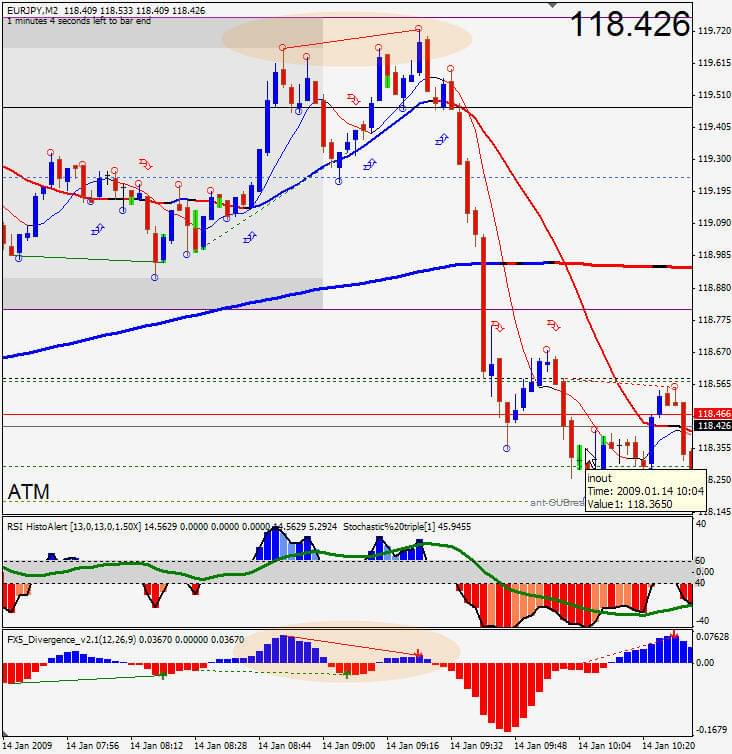The height and width of the screenshot is (754, 732).
Task: Click the 14 Jan 08:28 time axis label
Action: (x=221, y=746)
